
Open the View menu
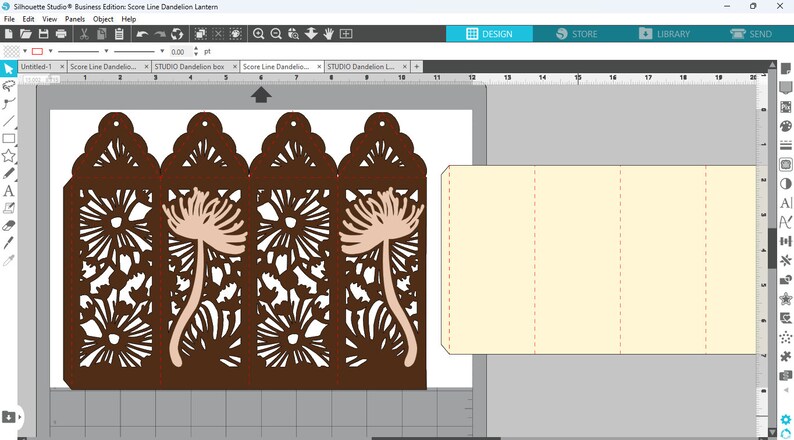click(50, 19)
